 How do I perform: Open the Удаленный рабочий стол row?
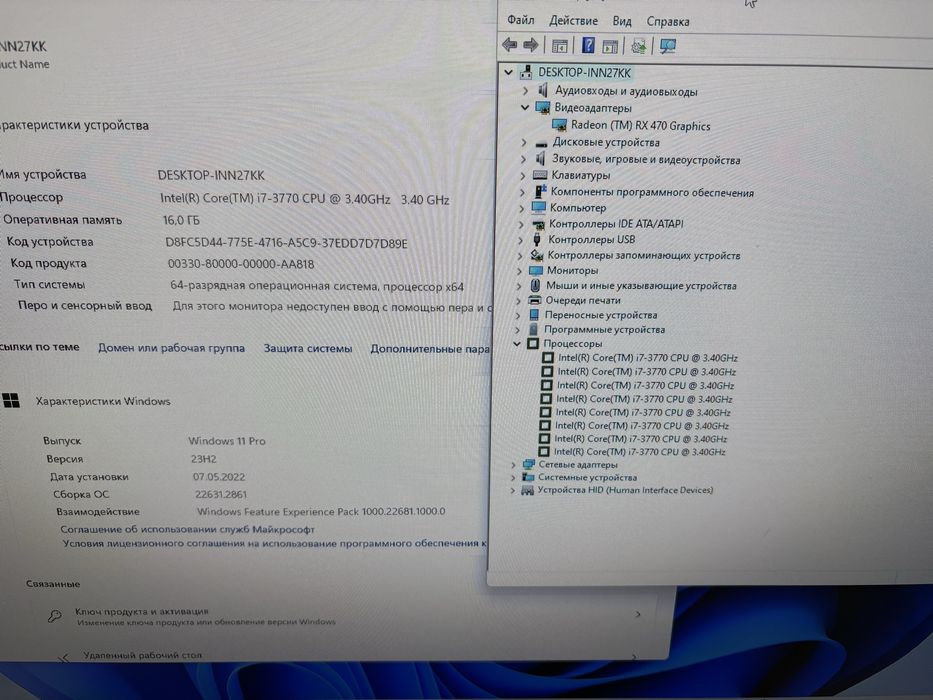345,655
